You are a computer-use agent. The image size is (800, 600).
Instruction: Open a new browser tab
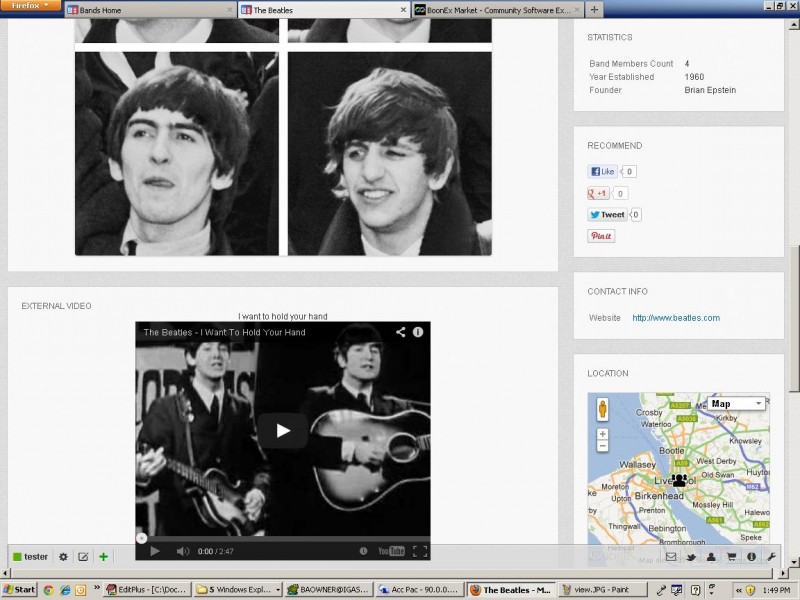595,10
